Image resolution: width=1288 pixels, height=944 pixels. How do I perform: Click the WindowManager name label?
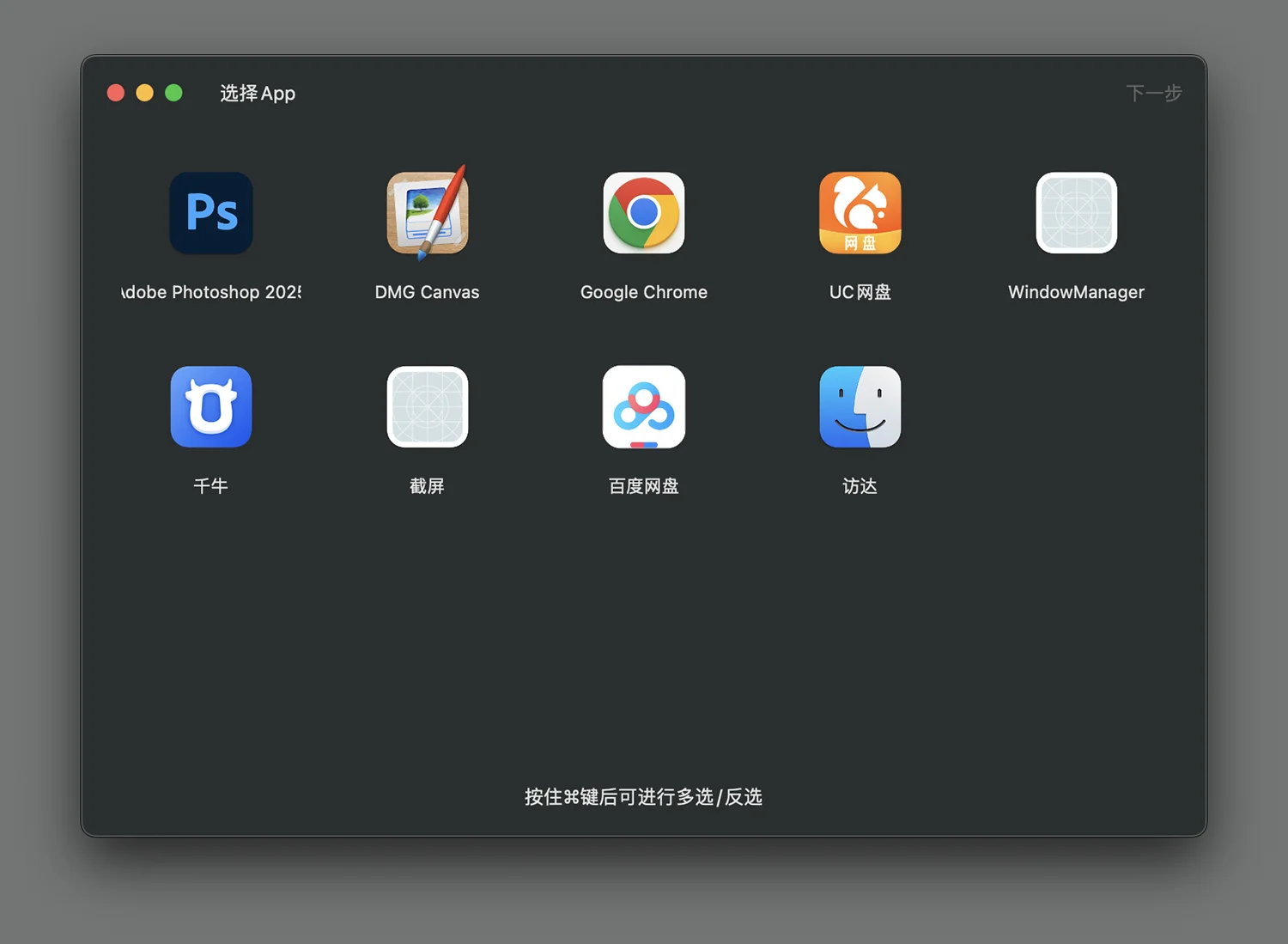click(x=1077, y=292)
